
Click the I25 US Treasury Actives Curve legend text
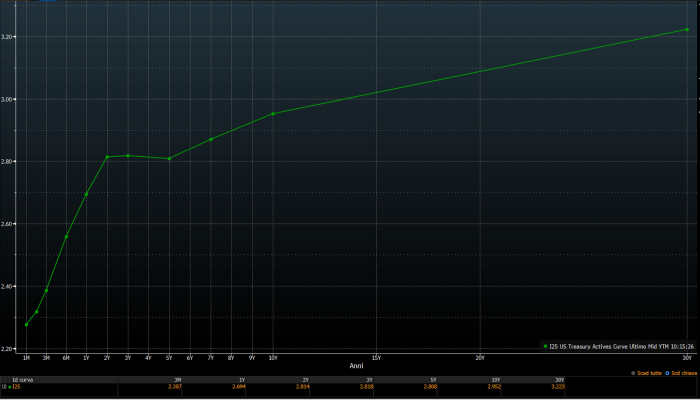click(621, 346)
